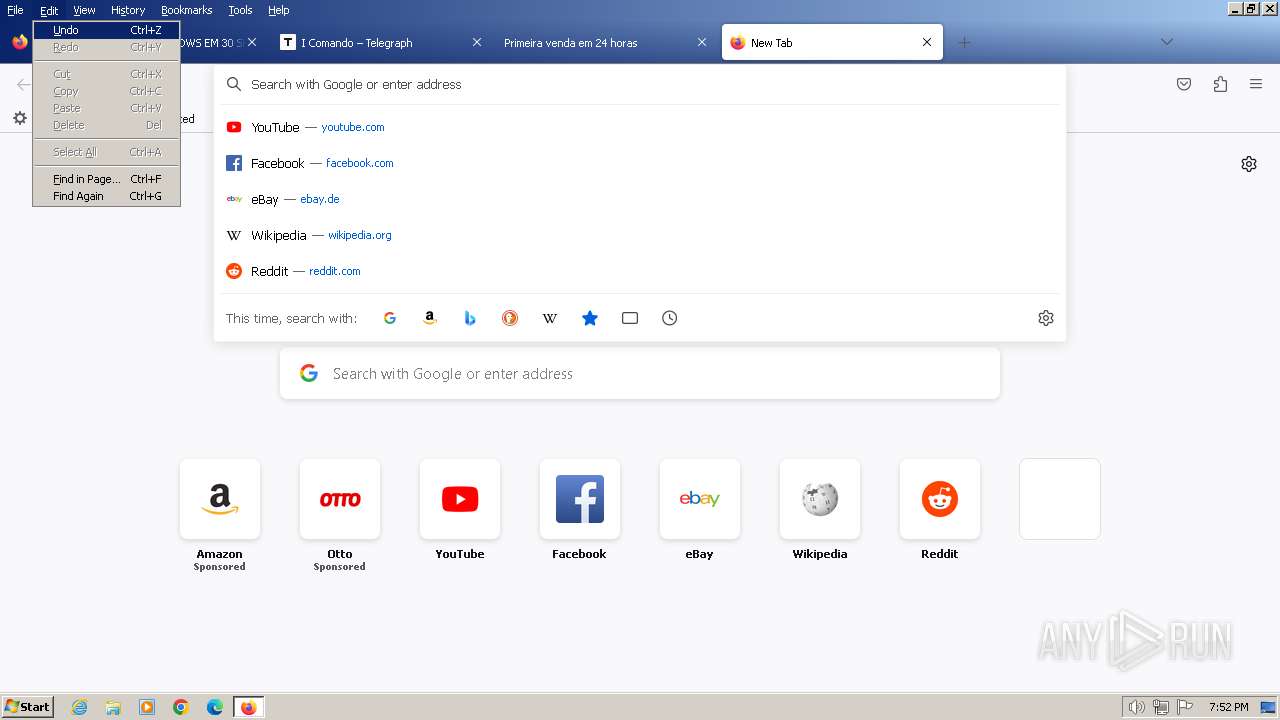Click the page's Google search box
The width and height of the screenshot is (1280, 720).
coord(640,374)
